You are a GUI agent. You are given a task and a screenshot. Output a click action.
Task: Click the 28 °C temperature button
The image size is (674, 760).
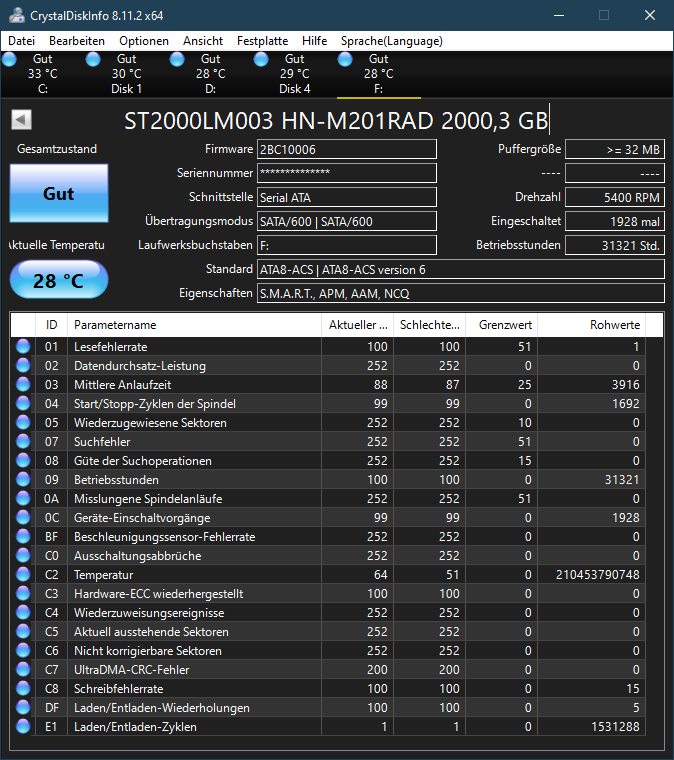tap(59, 280)
